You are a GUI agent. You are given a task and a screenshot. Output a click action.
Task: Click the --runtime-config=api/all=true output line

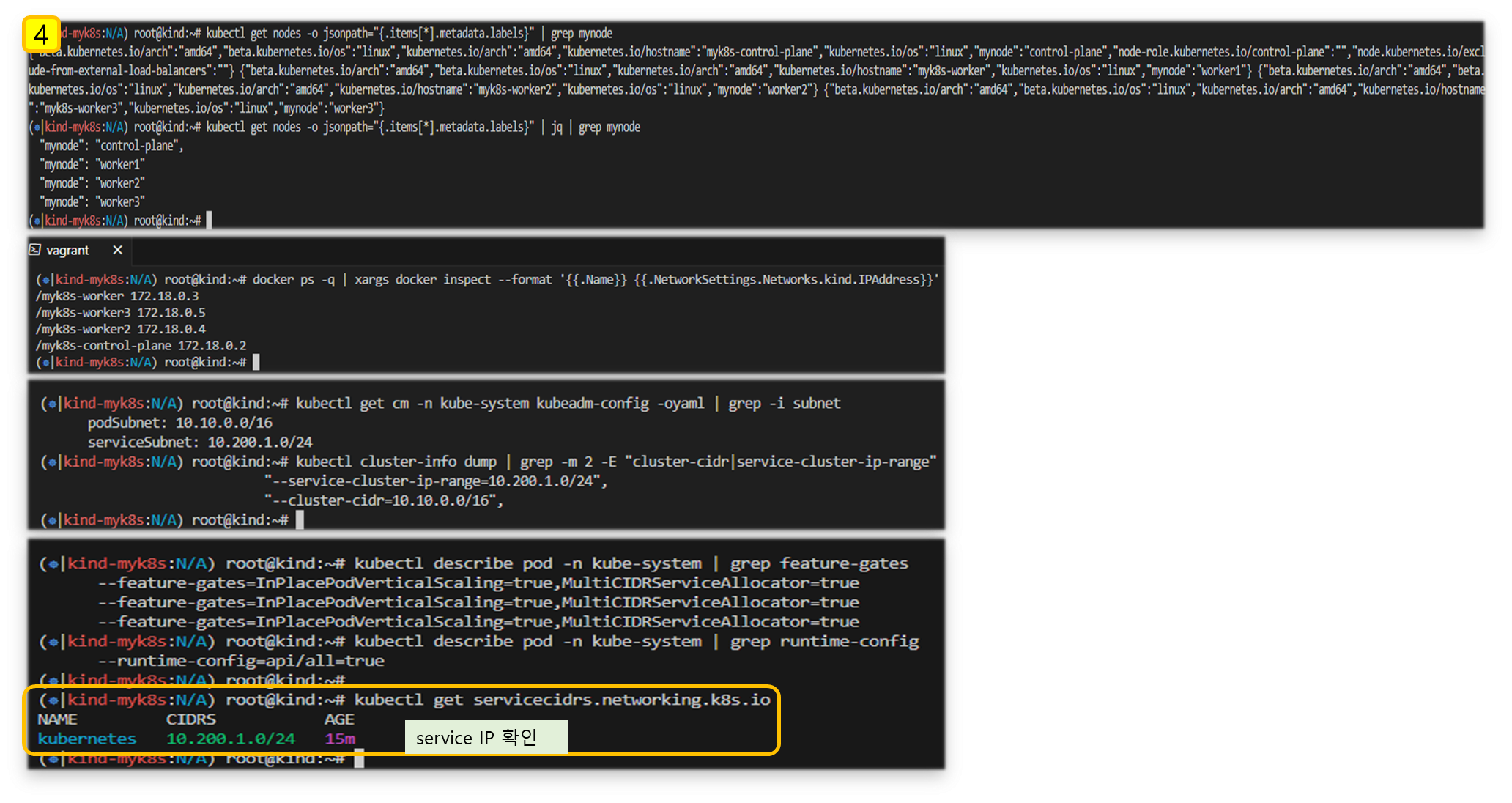click(x=241, y=660)
